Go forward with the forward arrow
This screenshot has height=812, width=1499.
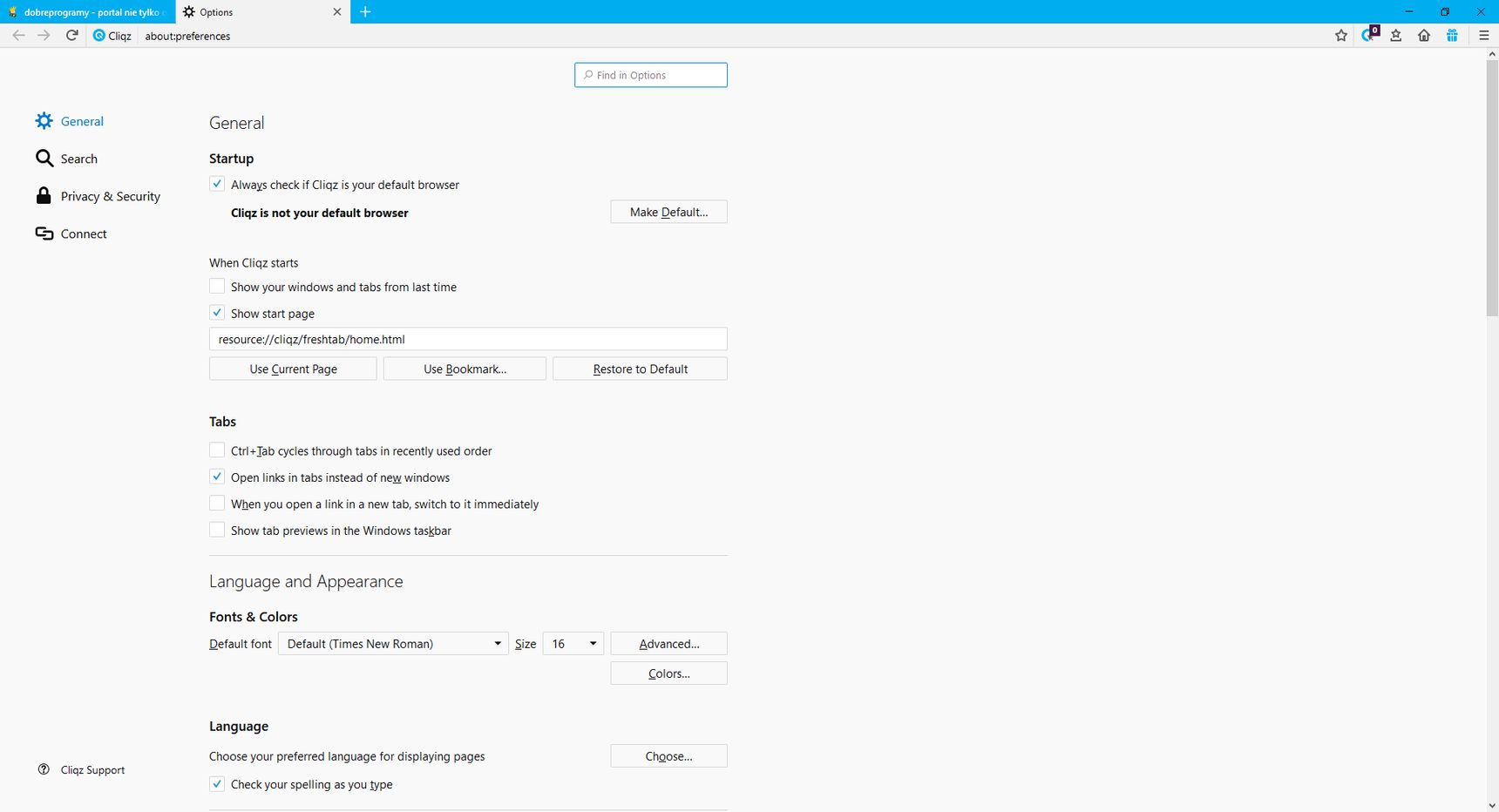(x=44, y=36)
